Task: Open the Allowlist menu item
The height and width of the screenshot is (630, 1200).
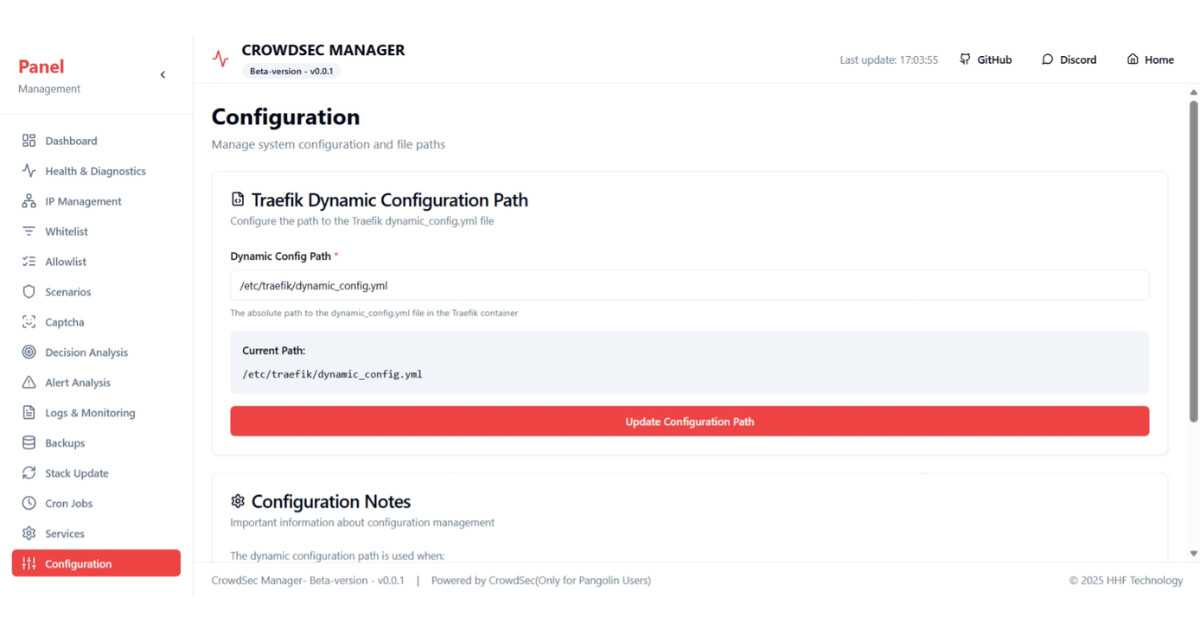Action: point(66,262)
